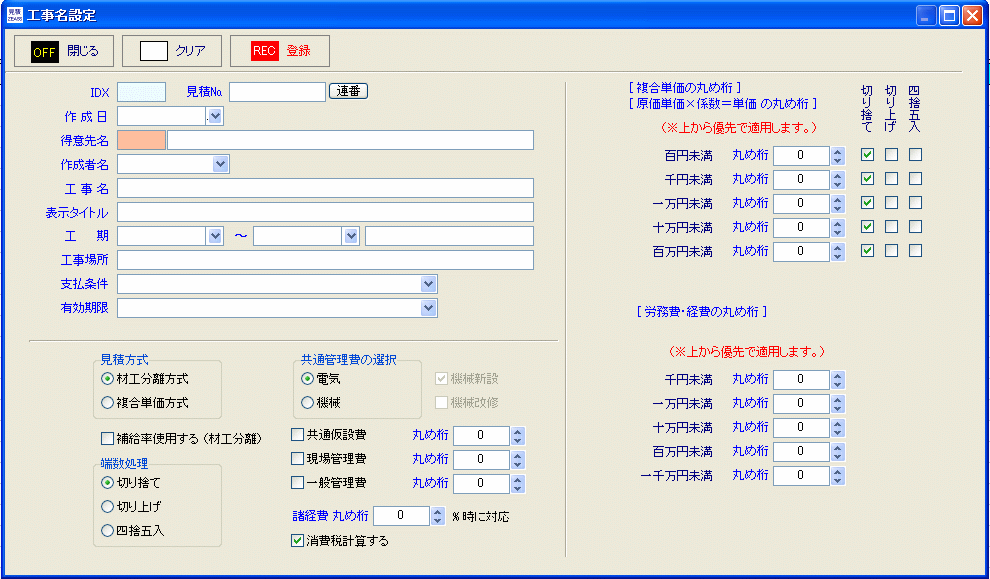This screenshot has height=579, width=990.
Task: Open the 作成日 date dropdown
Action: coord(215,116)
